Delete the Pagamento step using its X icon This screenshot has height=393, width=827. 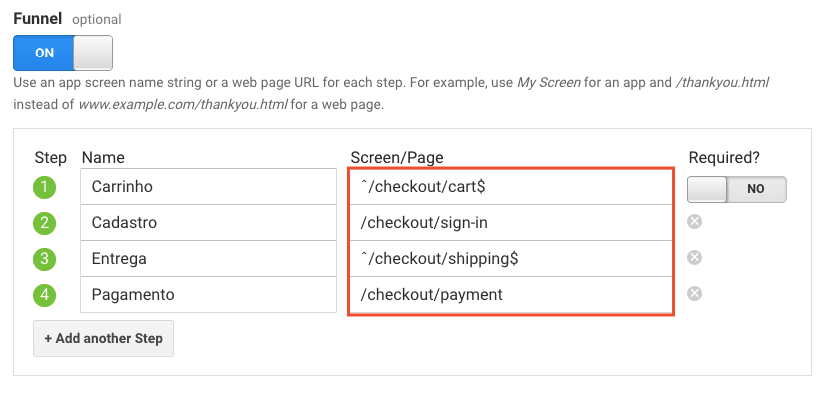[x=695, y=293]
